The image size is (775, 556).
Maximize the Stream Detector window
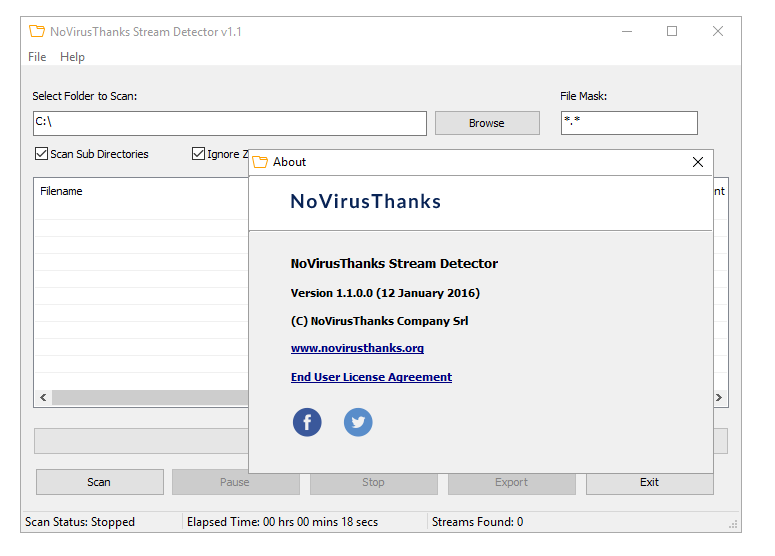point(672,31)
